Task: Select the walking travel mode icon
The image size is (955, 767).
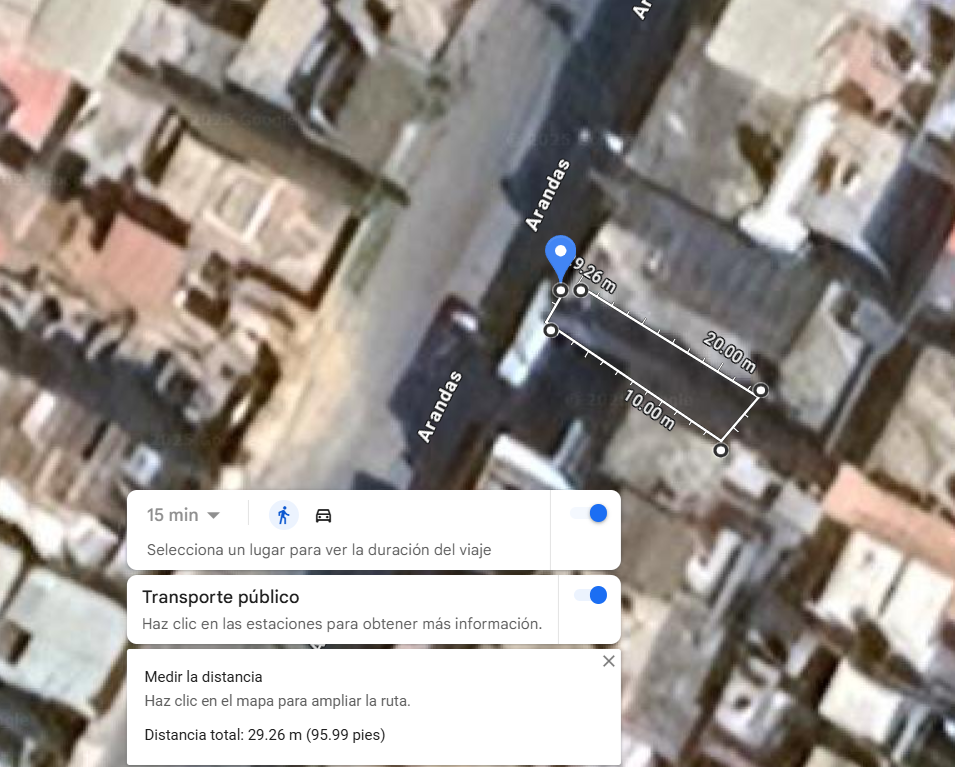Action: coord(283,515)
